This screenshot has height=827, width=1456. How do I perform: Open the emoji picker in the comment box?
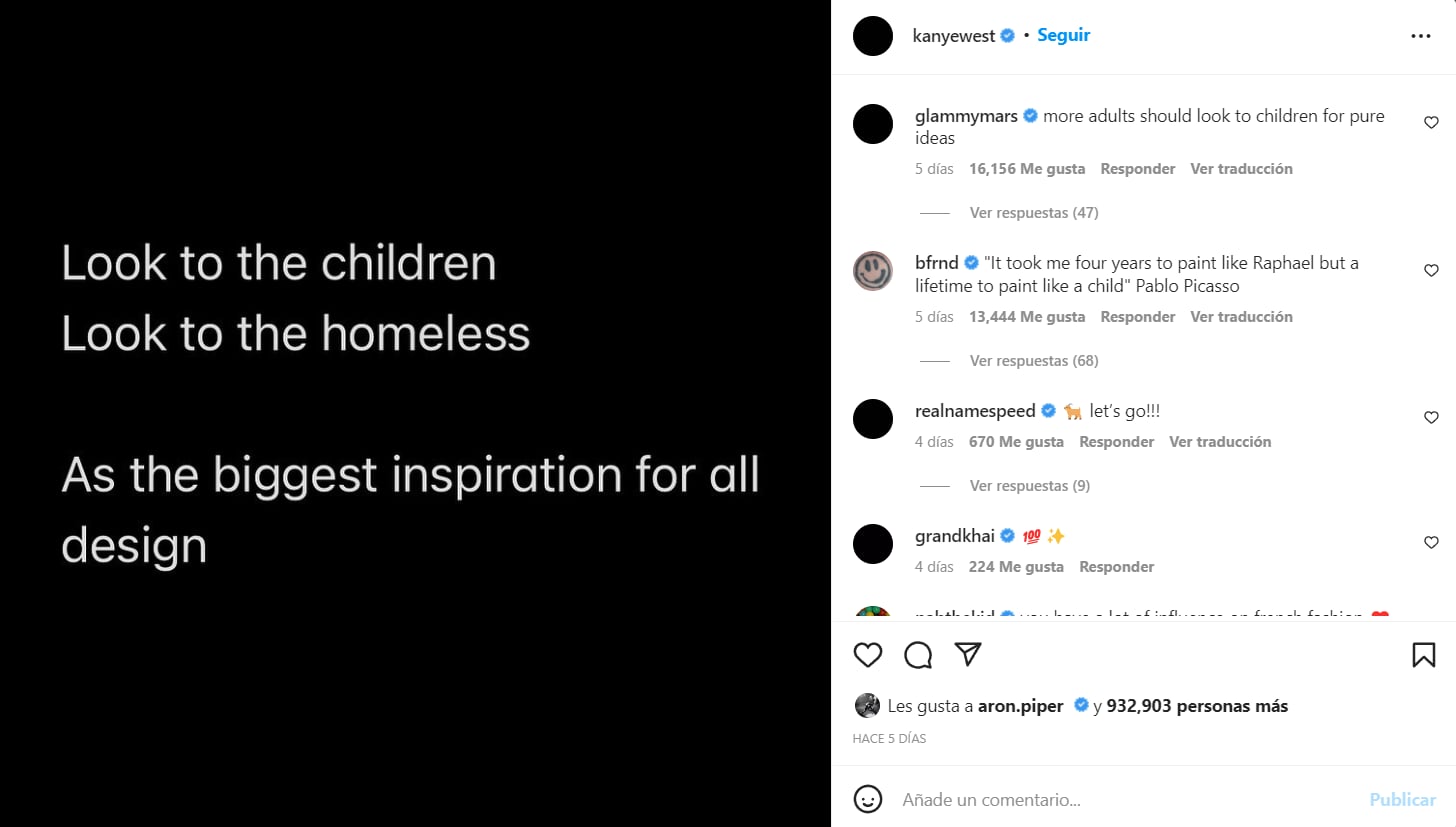coord(866,799)
